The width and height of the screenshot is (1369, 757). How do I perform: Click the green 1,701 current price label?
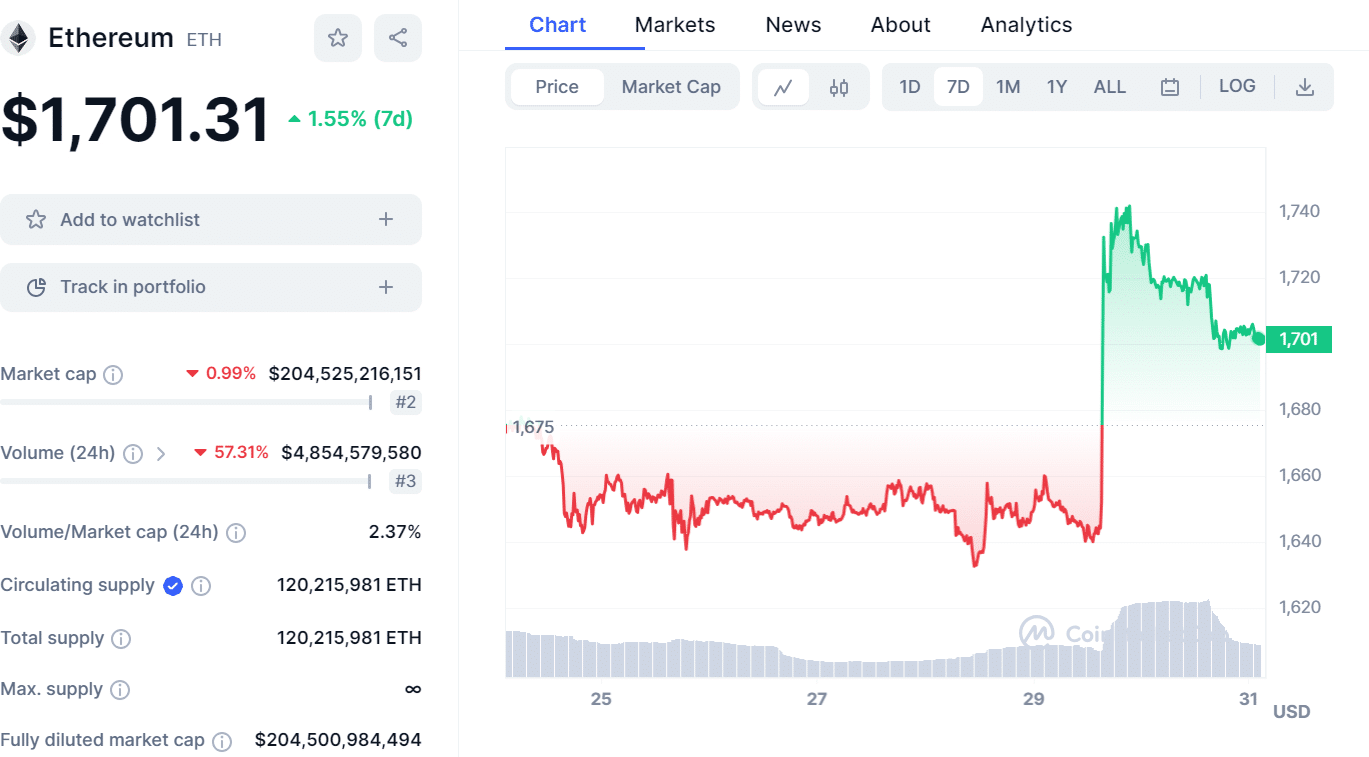[x=1299, y=339]
